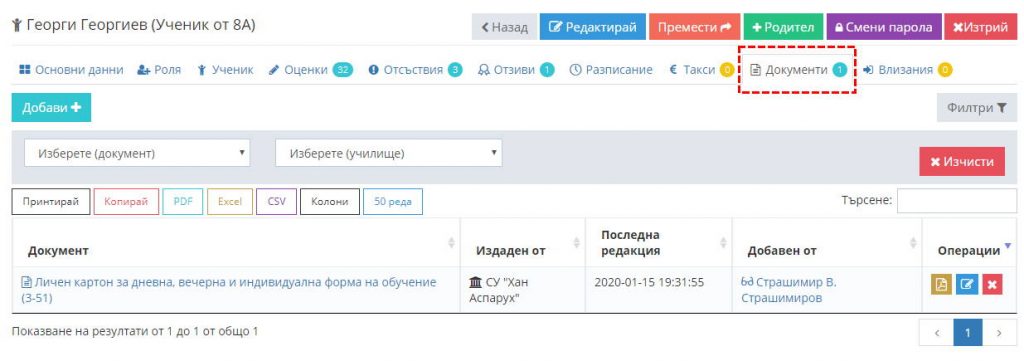This screenshot has height=361, width=1024.
Task: Clear filters with Изчисти button
Action: pos(963,161)
